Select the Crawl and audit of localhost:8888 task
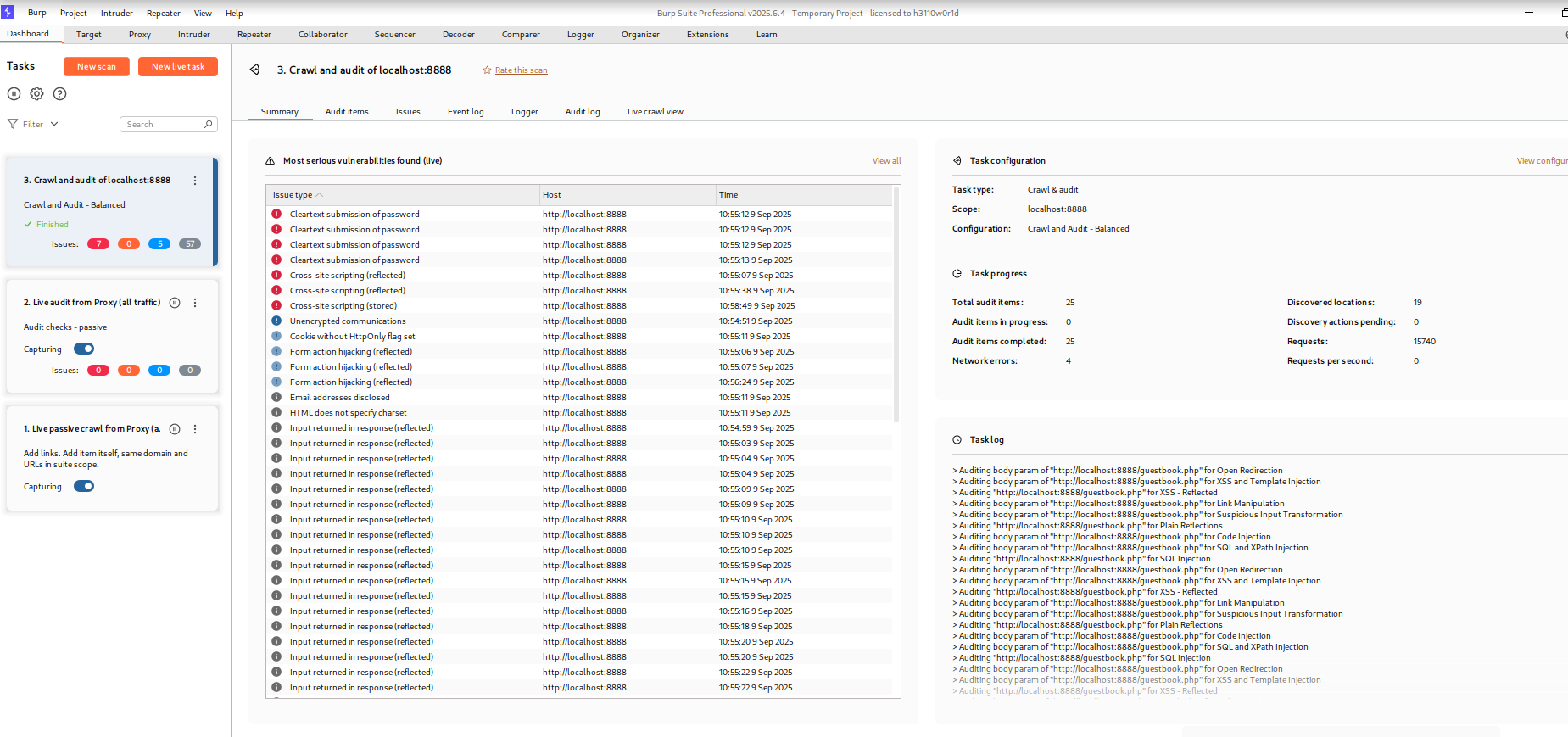This screenshot has height=737, width=1568. coord(110,212)
